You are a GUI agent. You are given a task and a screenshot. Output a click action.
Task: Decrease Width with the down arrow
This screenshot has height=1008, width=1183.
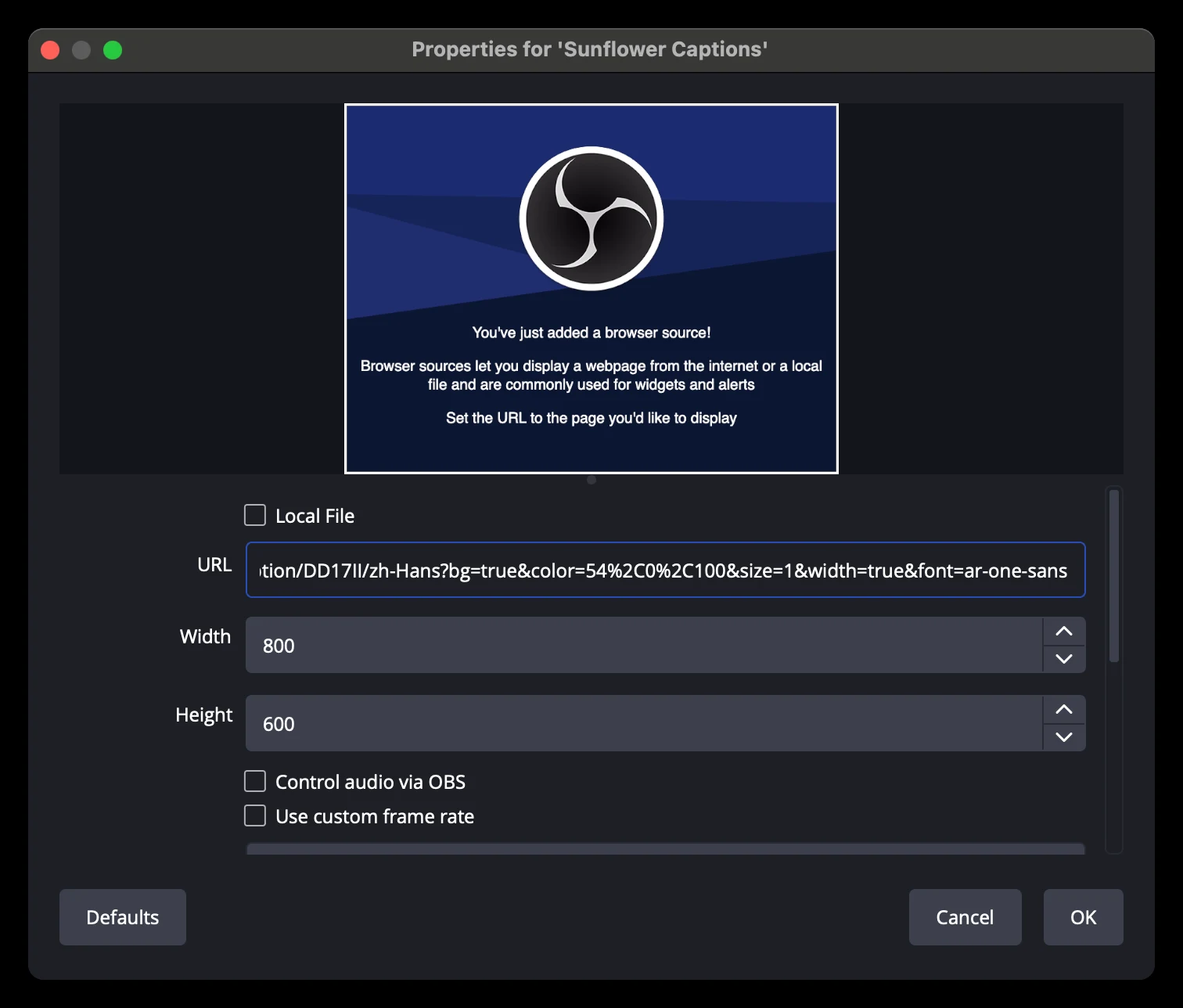1064,659
